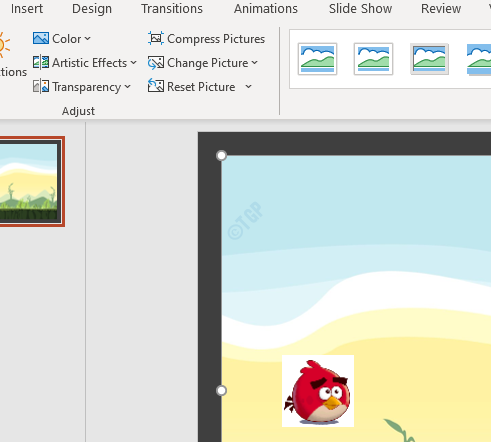The image size is (491, 442).
Task: Apply the second picture style thumbnail
Action: [x=373, y=59]
